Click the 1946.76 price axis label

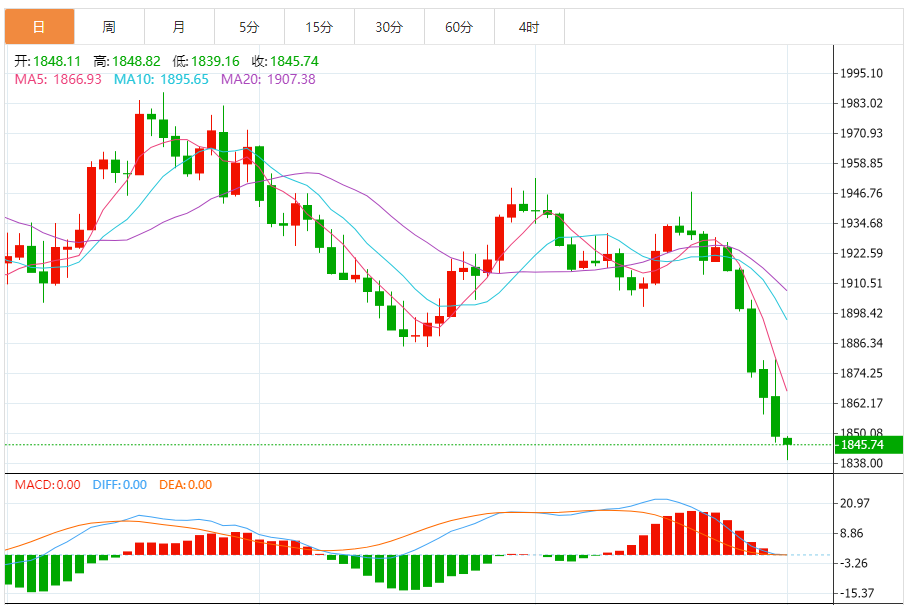[x=861, y=194]
